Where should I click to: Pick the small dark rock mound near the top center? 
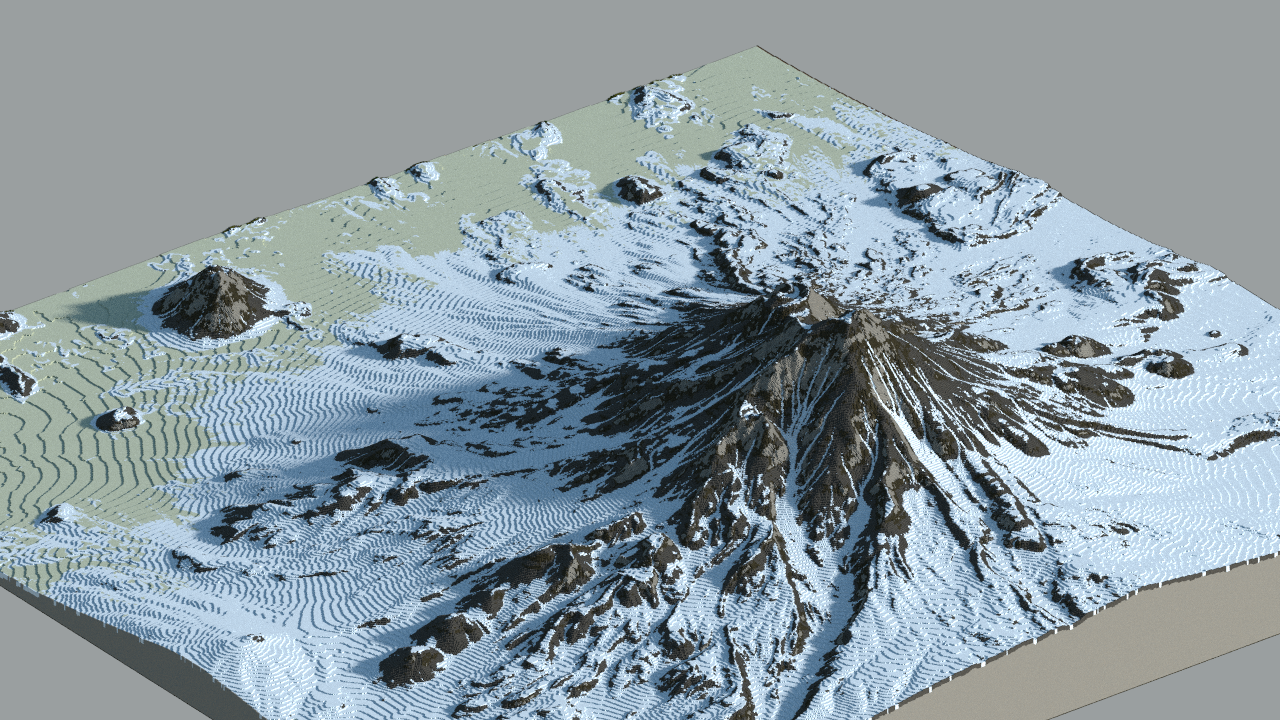click(x=638, y=189)
